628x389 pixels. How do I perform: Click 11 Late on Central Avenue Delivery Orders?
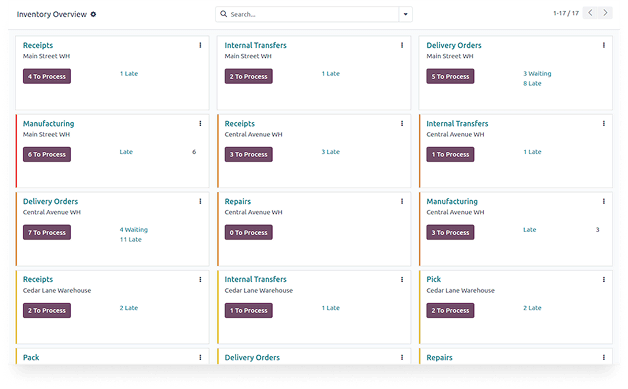coord(131,240)
